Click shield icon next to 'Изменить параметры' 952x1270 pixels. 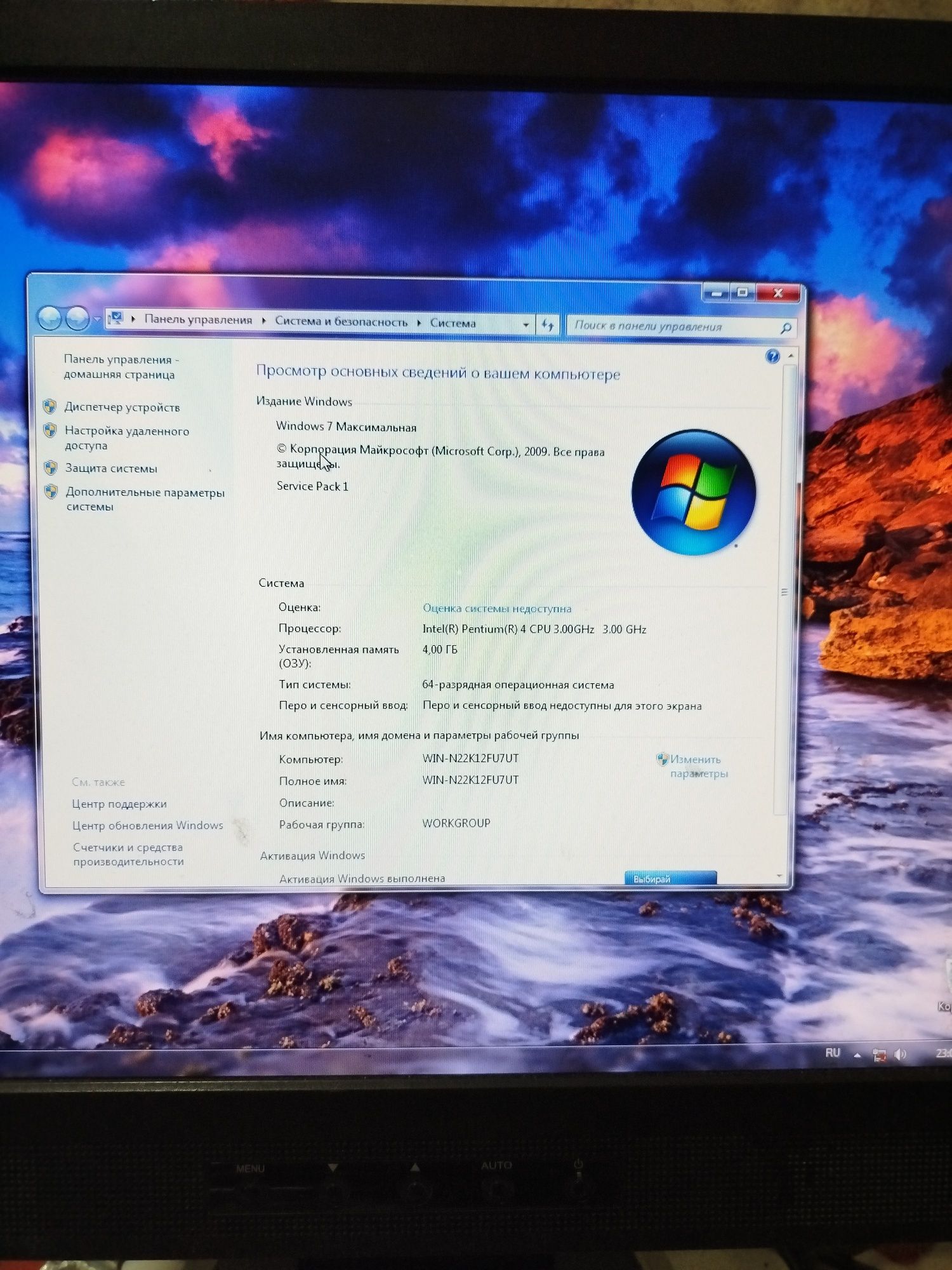pos(662,758)
